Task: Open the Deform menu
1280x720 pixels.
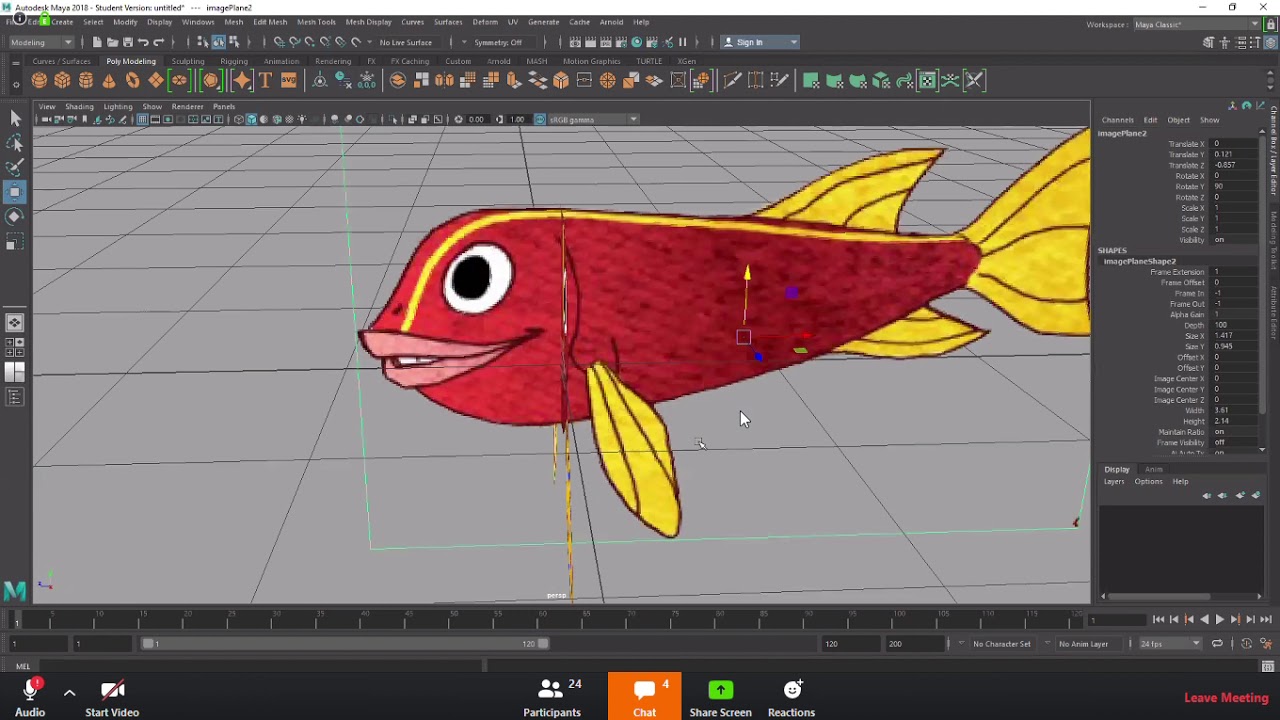Action: tap(485, 22)
